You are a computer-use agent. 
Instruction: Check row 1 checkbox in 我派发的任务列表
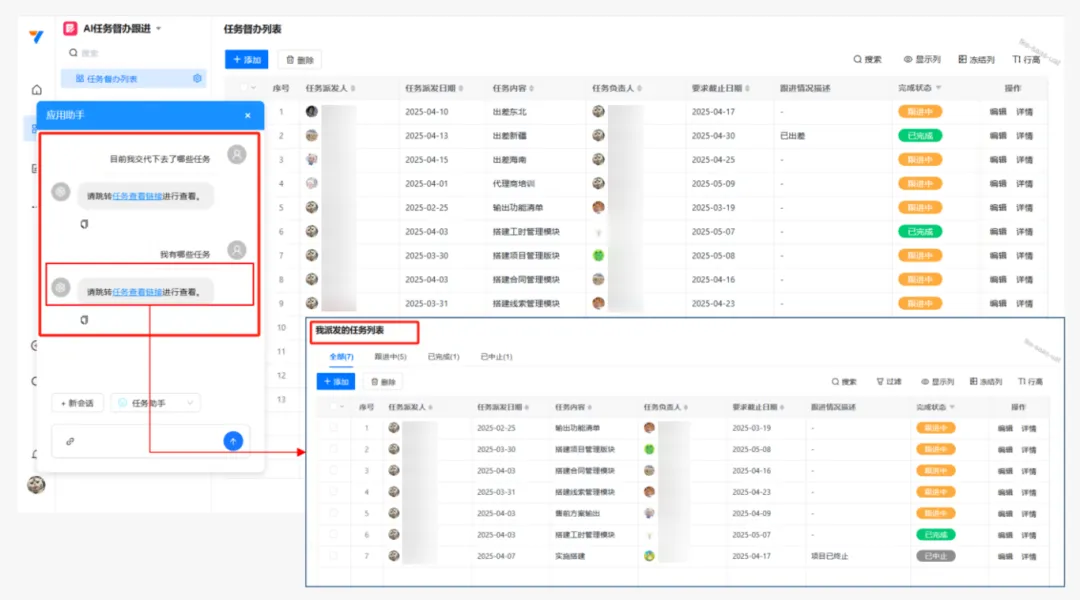point(333,428)
